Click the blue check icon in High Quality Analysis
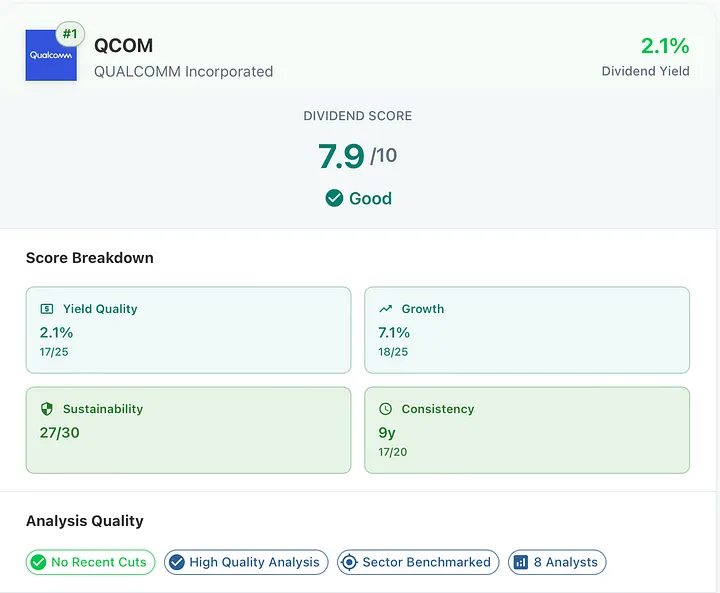This screenshot has height=593, width=720. pyautogui.click(x=176, y=562)
